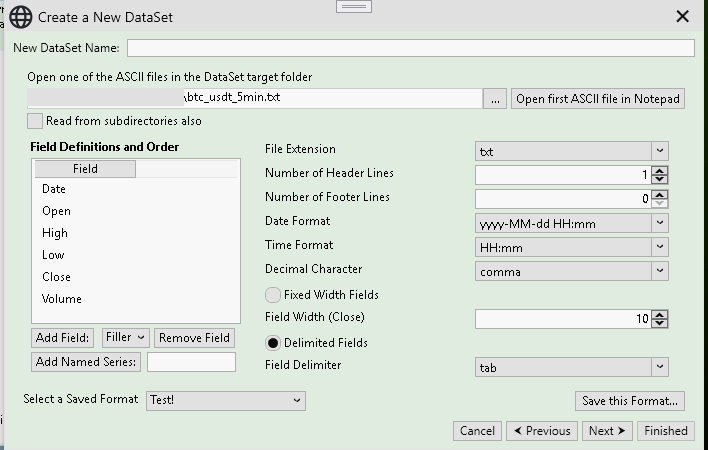Open the Select a Saved Format dropdown

pyautogui.click(x=226, y=400)
